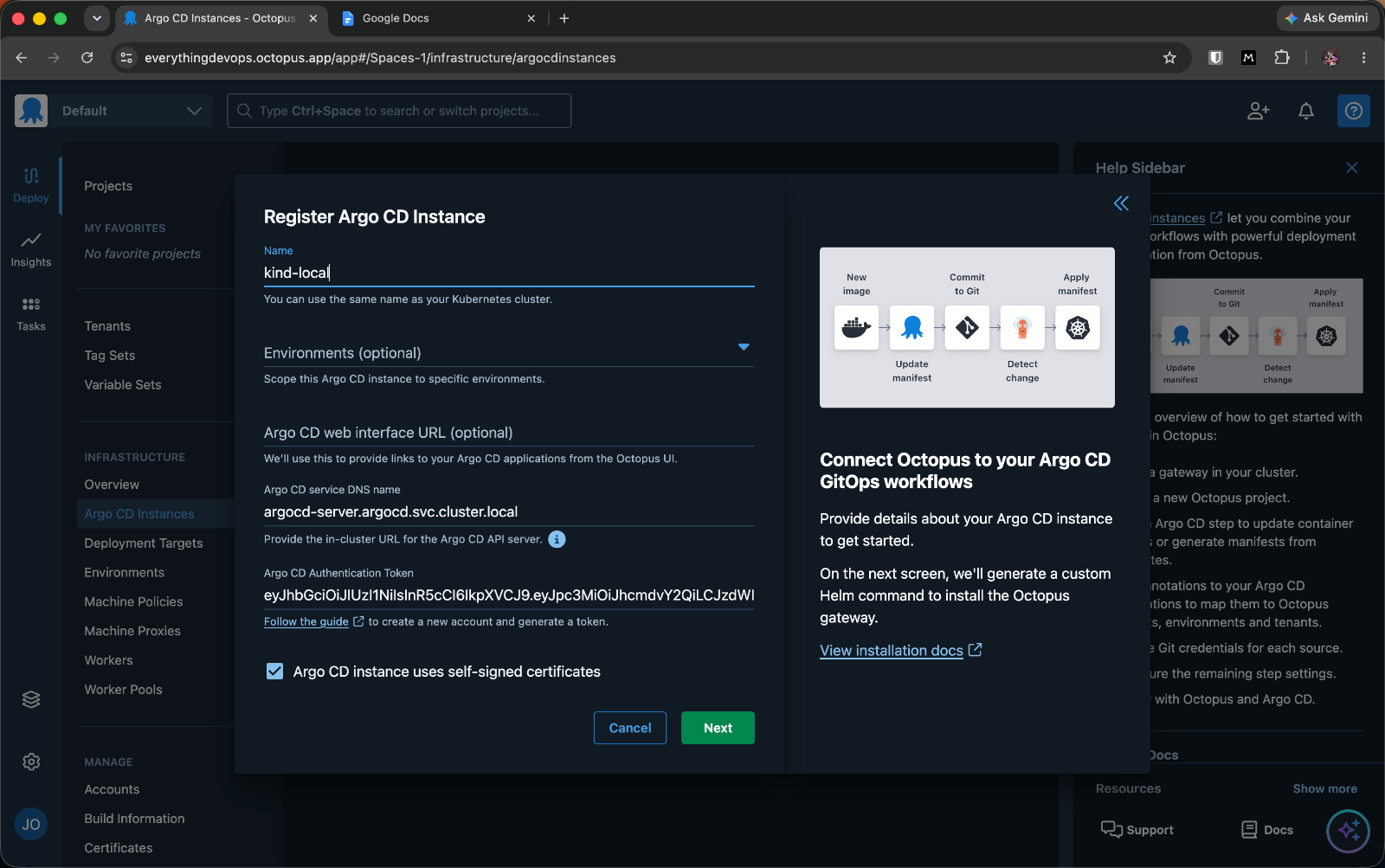Screen dimensions: 1385x868
Task: Open the browser extensions puzzle icon
Action: [x=1282, y=58]
